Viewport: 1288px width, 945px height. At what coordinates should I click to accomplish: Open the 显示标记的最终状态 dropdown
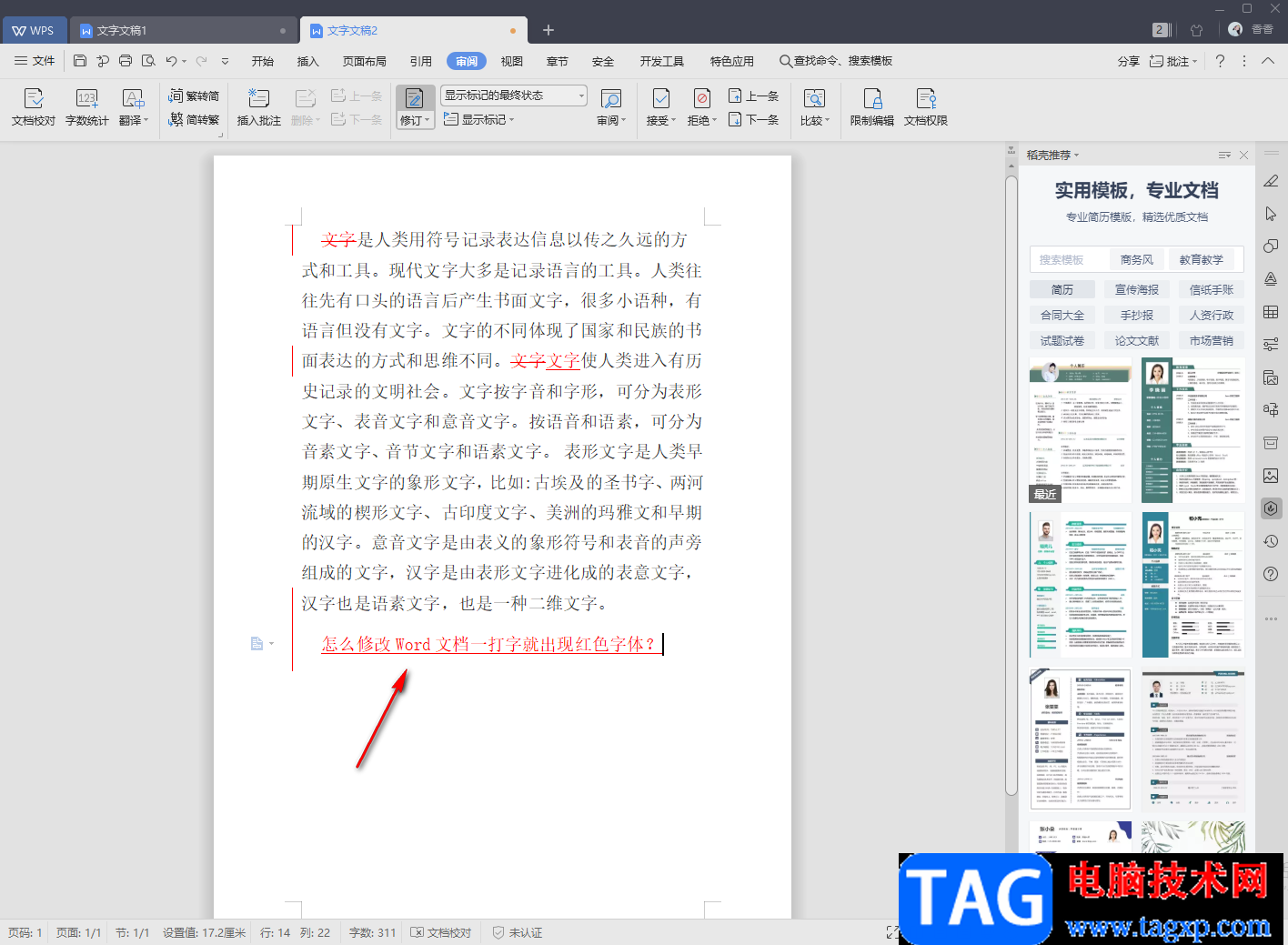click(514, 96)
